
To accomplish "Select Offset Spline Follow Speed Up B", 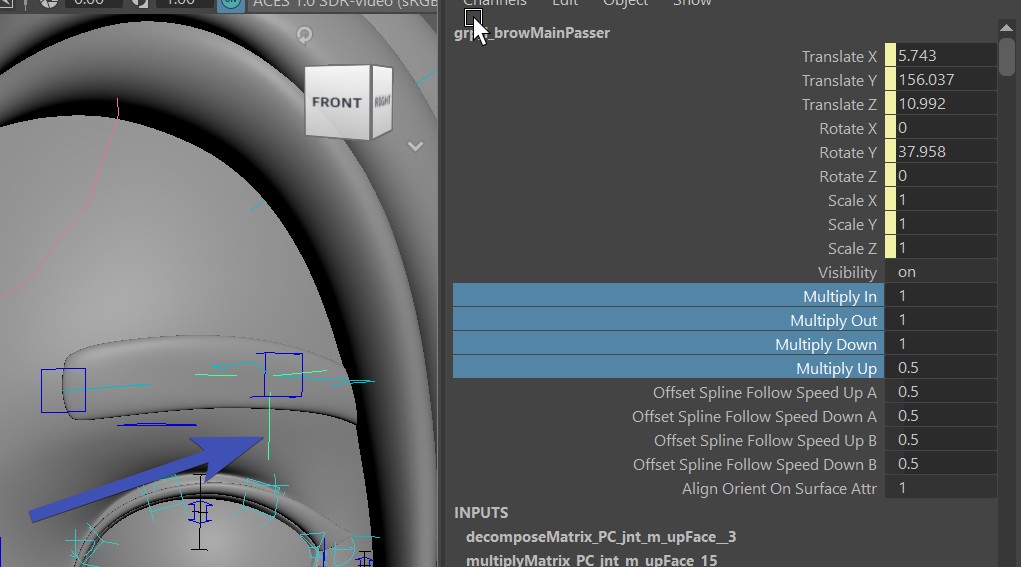I will pyautogui.click(x=765, y=441).
